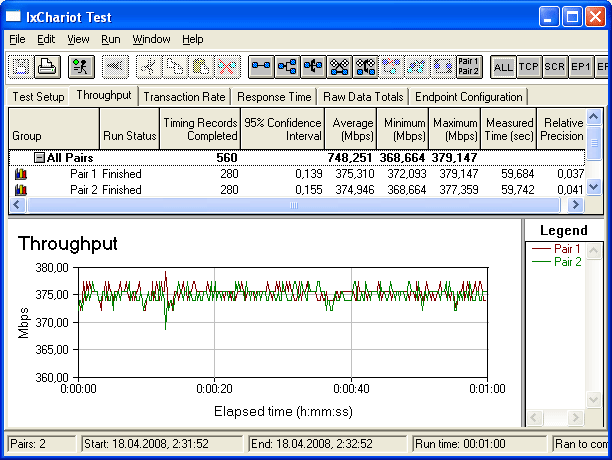
Task: Open the Endpoint Configuration tab
Action: (x=469, y=97)
